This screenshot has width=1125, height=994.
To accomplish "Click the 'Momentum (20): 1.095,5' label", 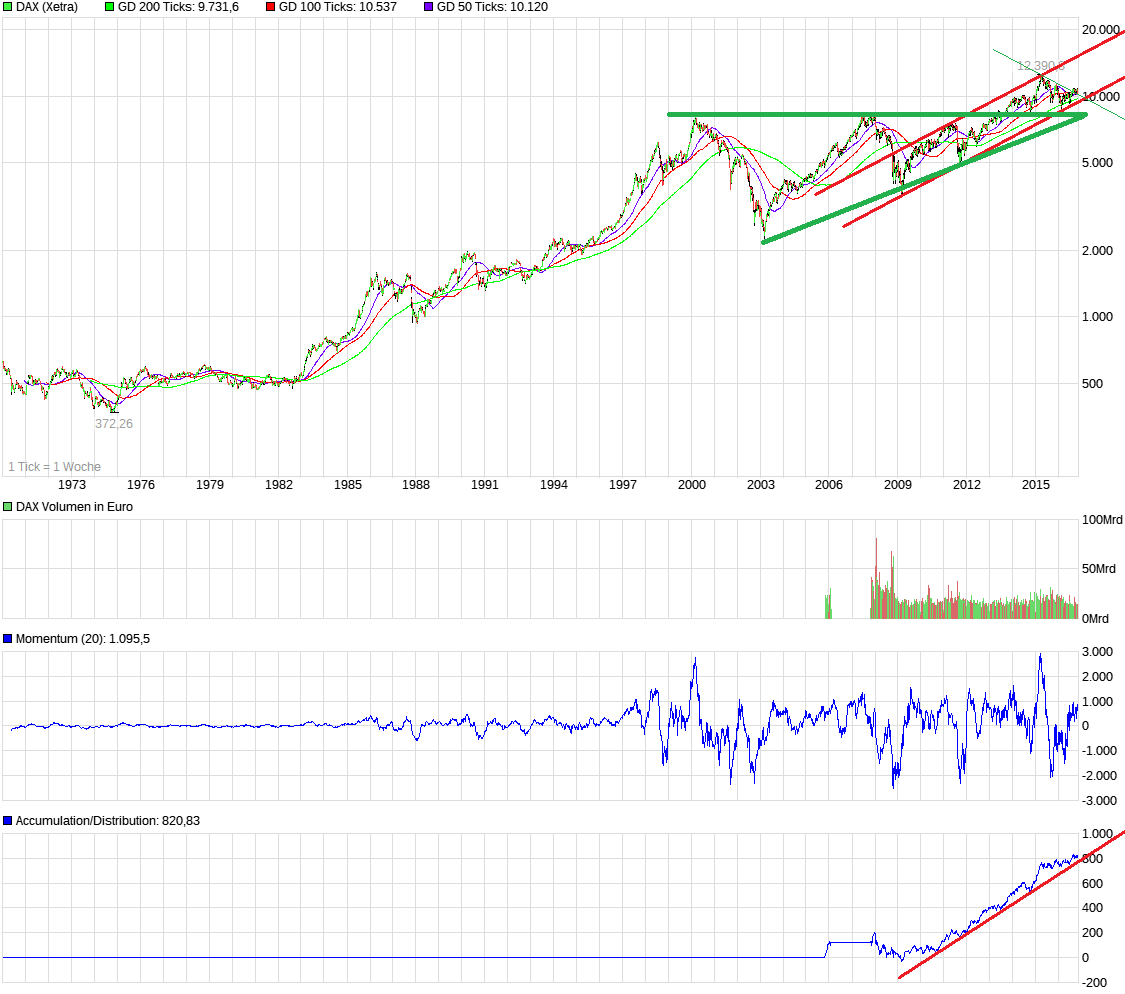I will (x=83, y=639).
